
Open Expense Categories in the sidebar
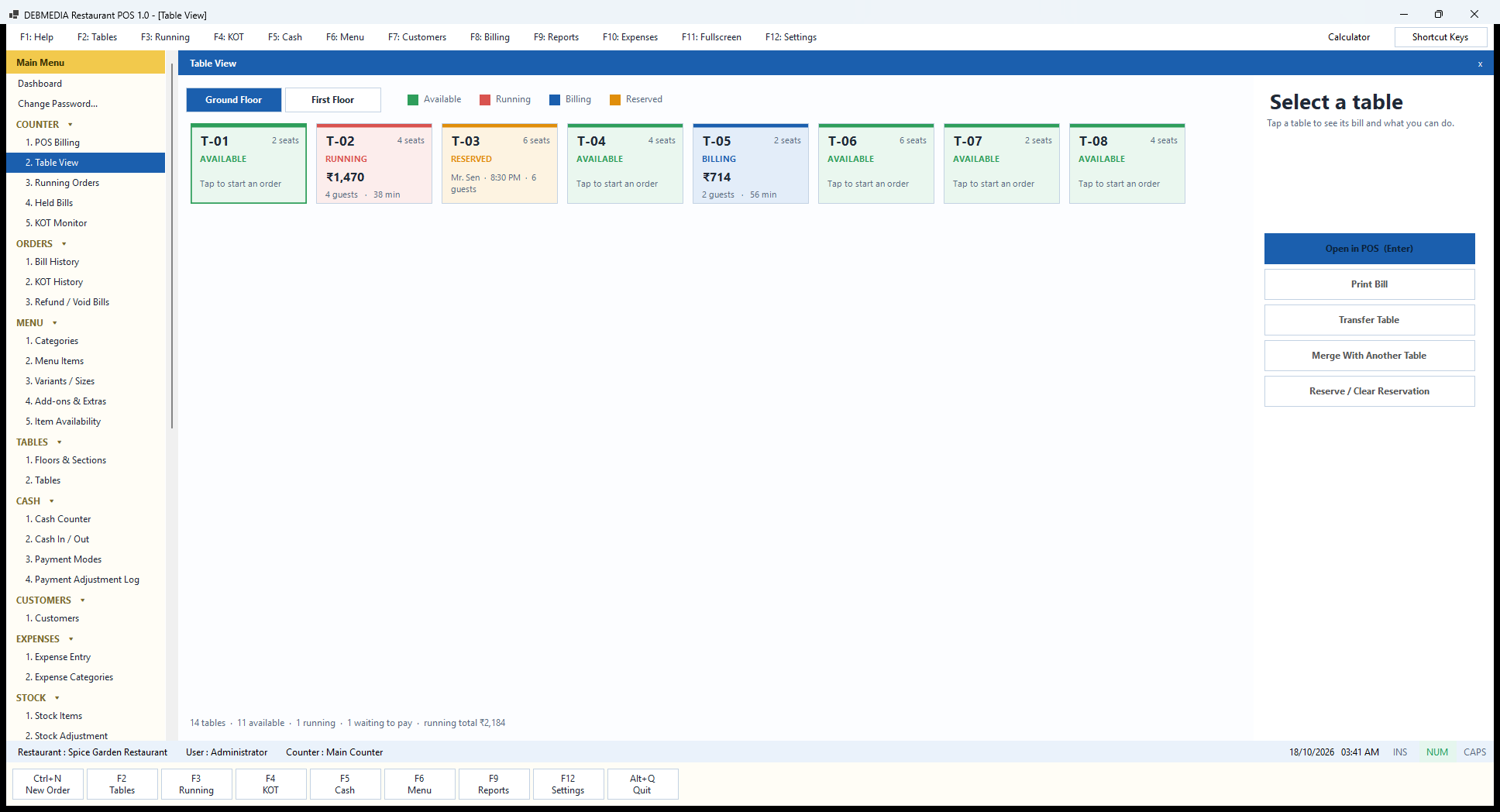click(85, 677)
